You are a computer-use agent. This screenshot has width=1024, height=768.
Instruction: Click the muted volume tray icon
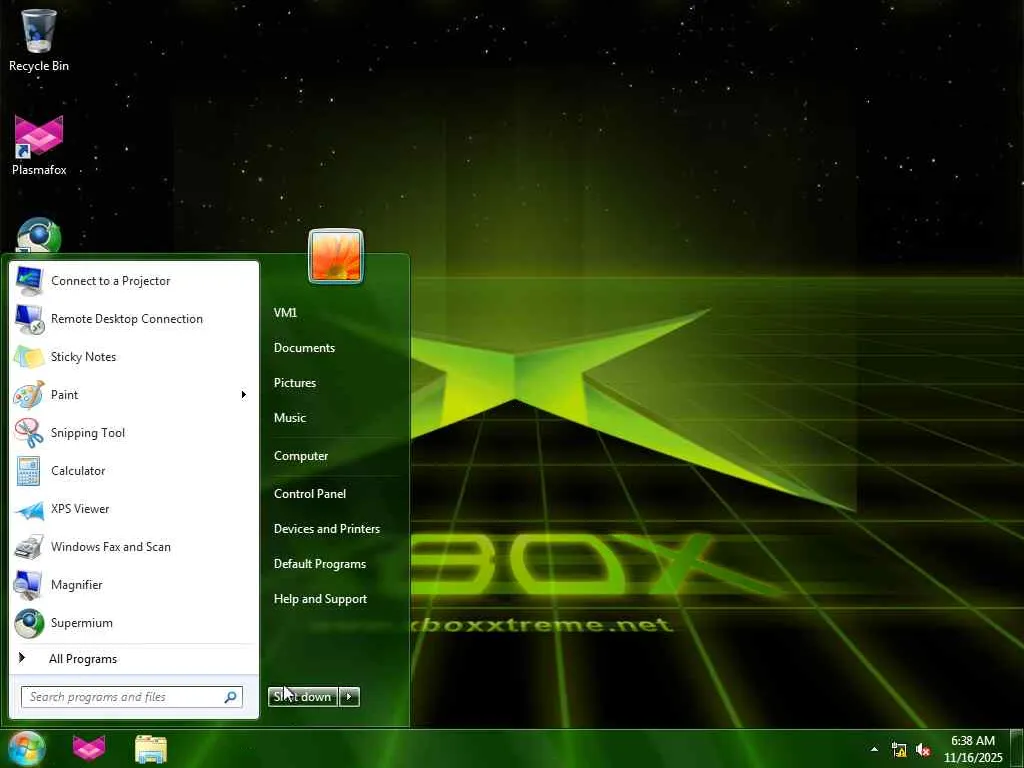[923, 750]
